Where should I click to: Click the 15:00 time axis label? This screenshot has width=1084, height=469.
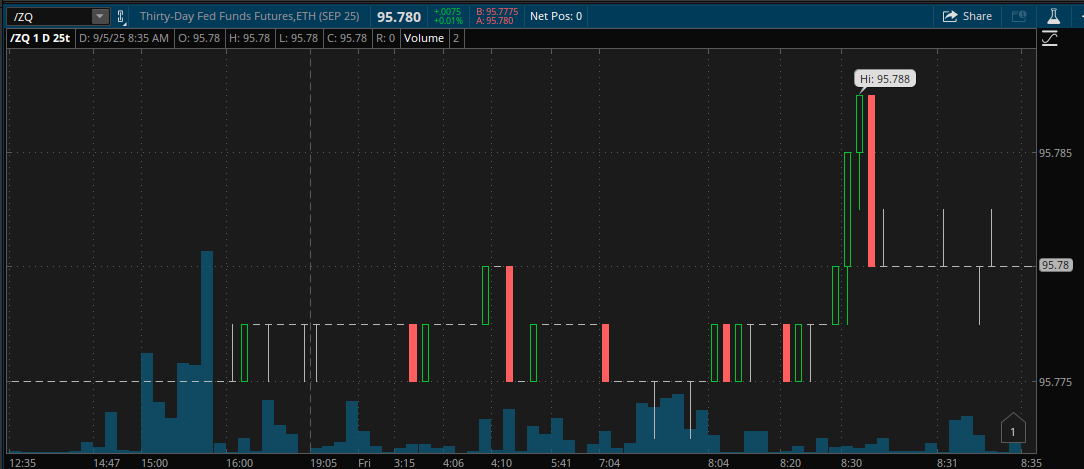coord(154,462)
